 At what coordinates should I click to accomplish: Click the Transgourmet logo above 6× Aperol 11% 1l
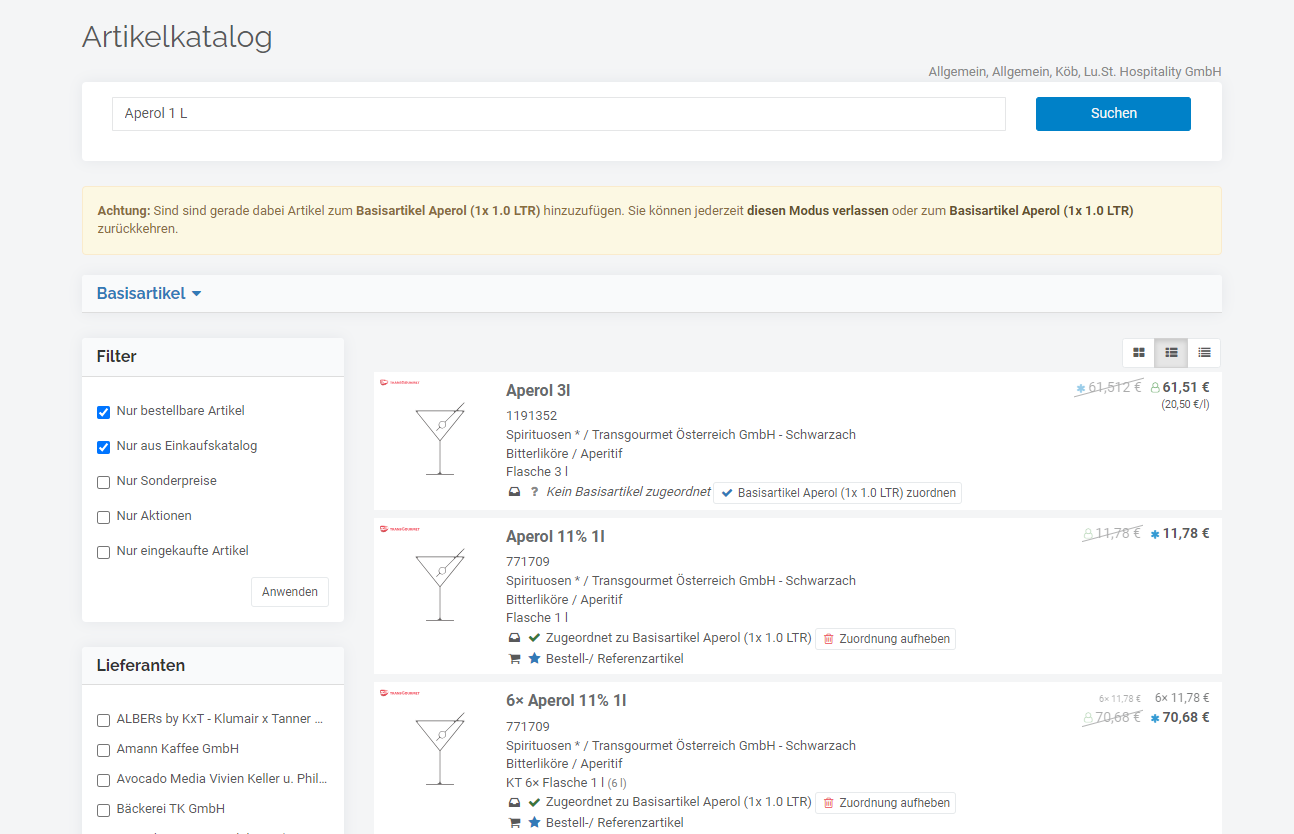pos(400,692)
